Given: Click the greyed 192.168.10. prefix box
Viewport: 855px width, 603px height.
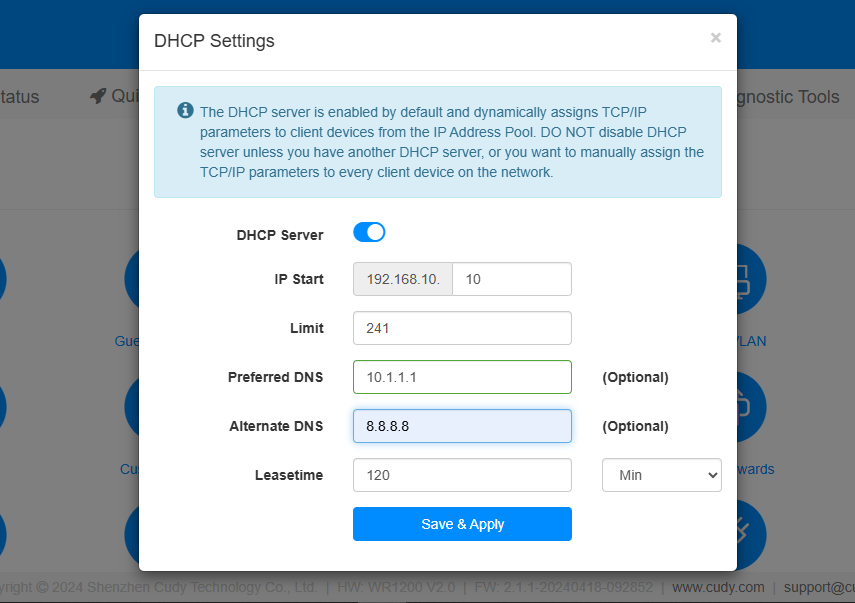Looking at the screenshot, I should [403, 280].
